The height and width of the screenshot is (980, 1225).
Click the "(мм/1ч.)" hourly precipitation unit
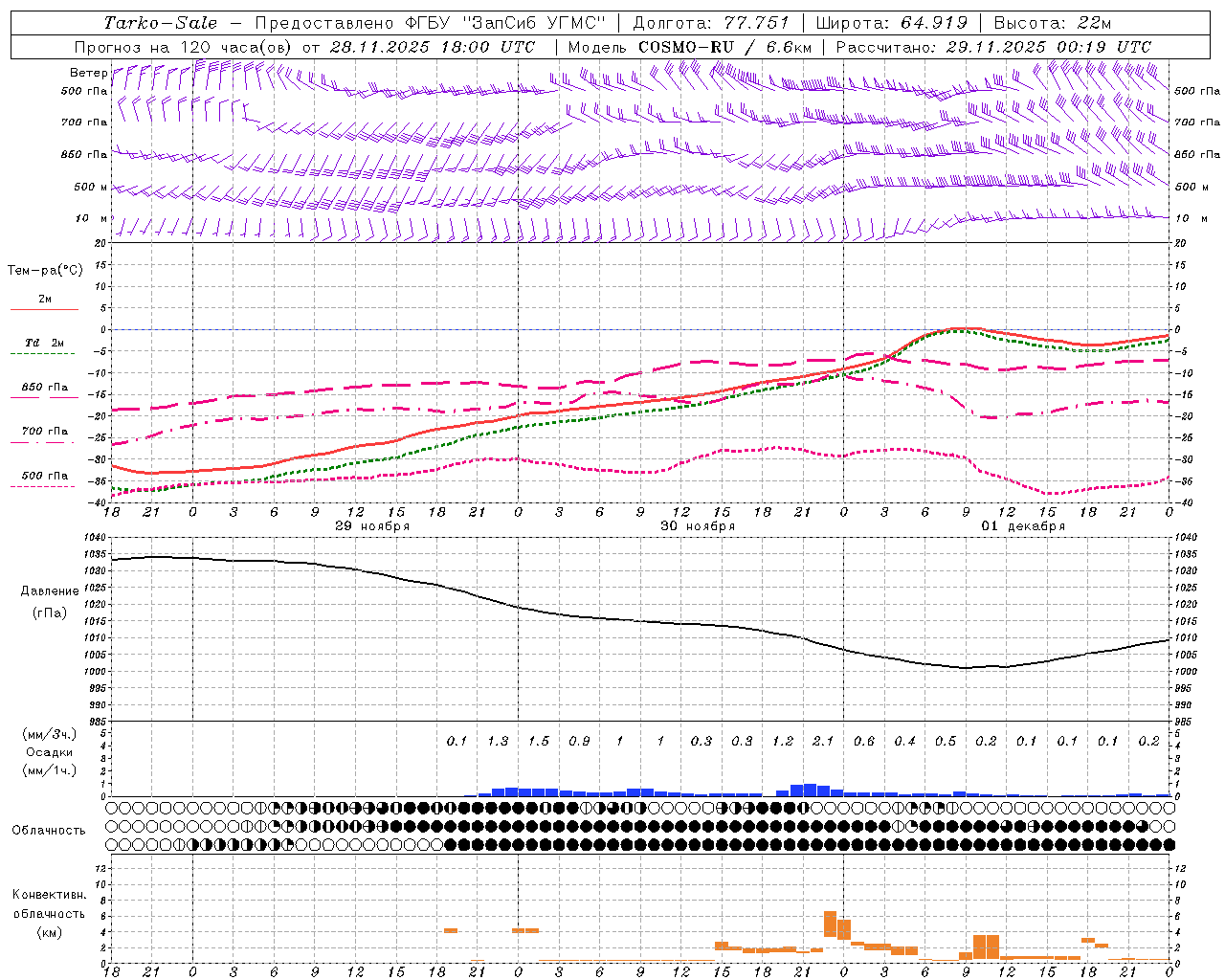[50, 770]
